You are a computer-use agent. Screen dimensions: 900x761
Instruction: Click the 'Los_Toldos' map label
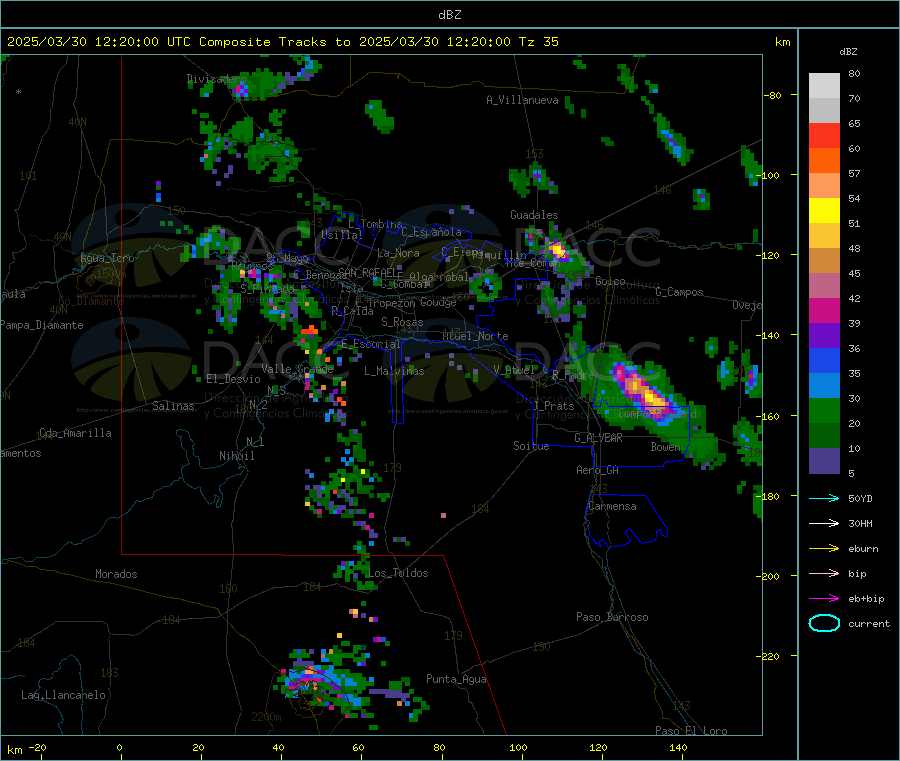point(398,573)
